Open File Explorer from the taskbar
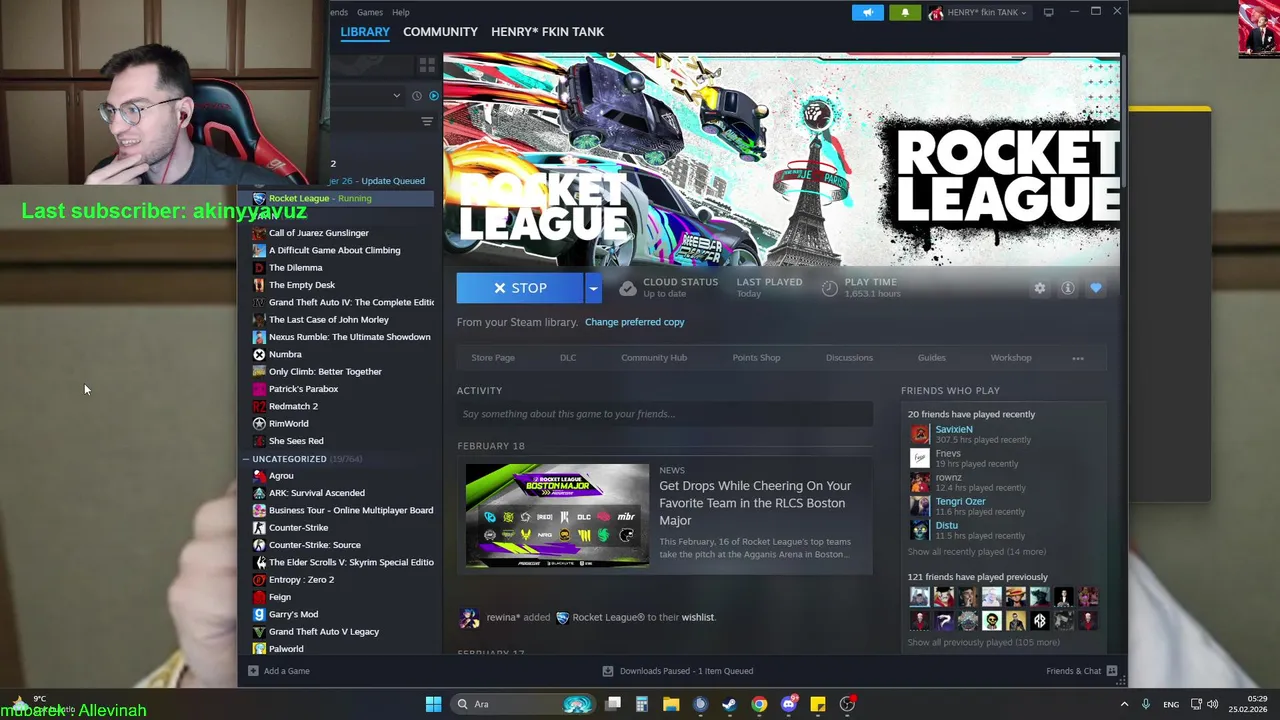Screen dimensions: 1280x720 671,704
